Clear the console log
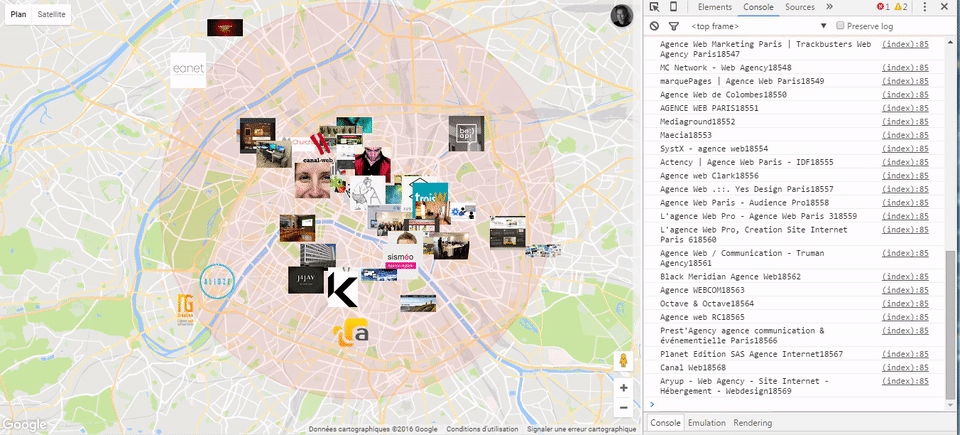960x435 pixels. pos(654,26)
